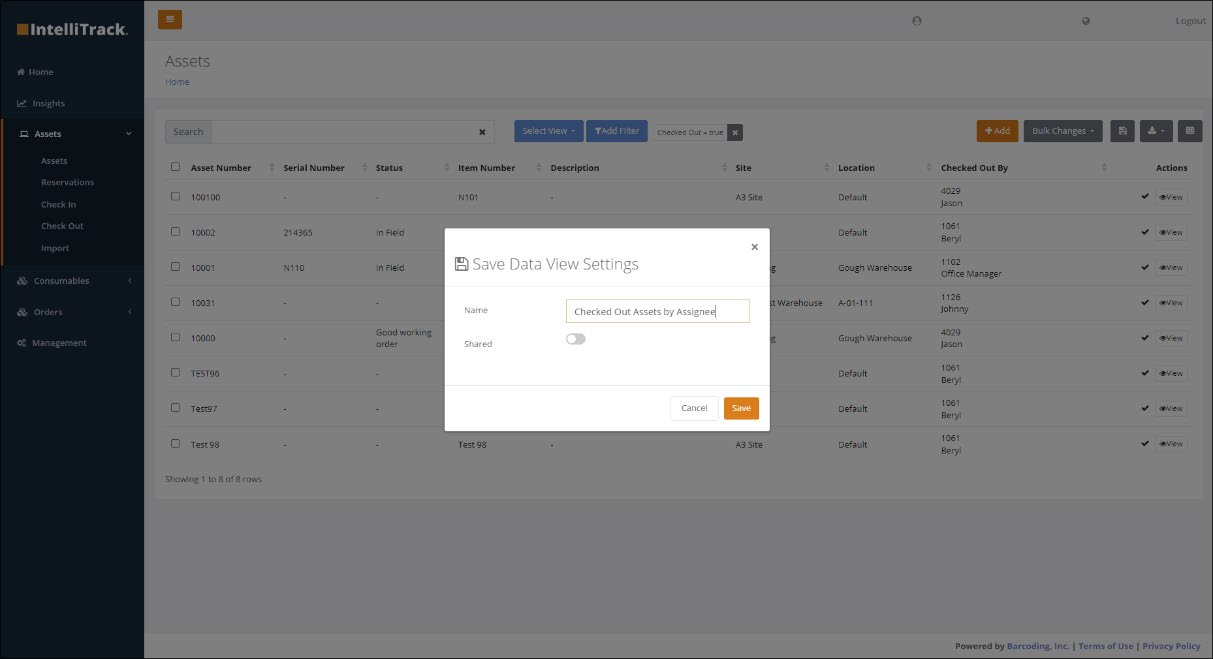Open the Terms of Use link
The image size is (1213, 659).
tap(1106, 646)
